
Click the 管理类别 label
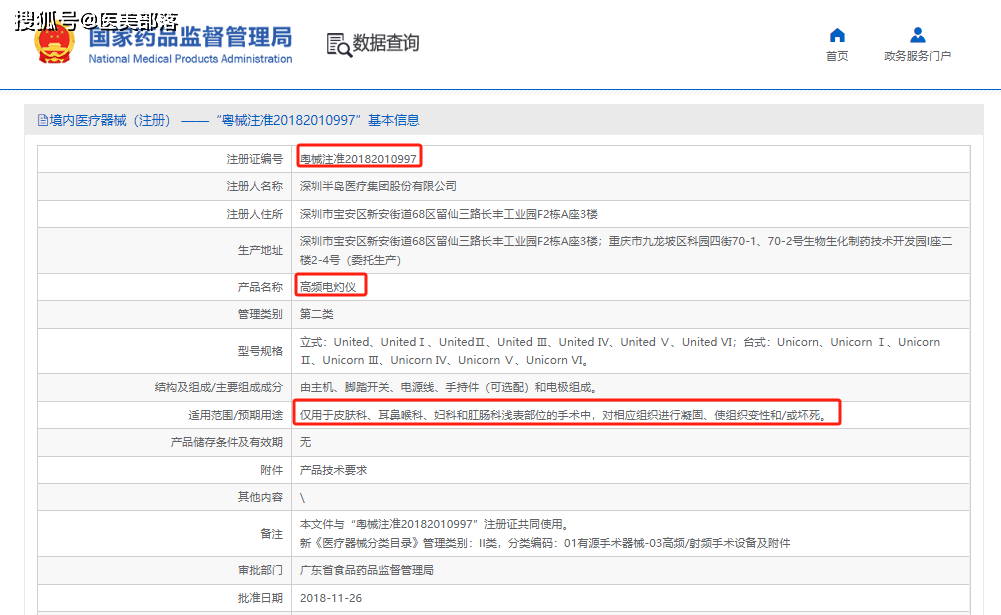tap(260, 314)
